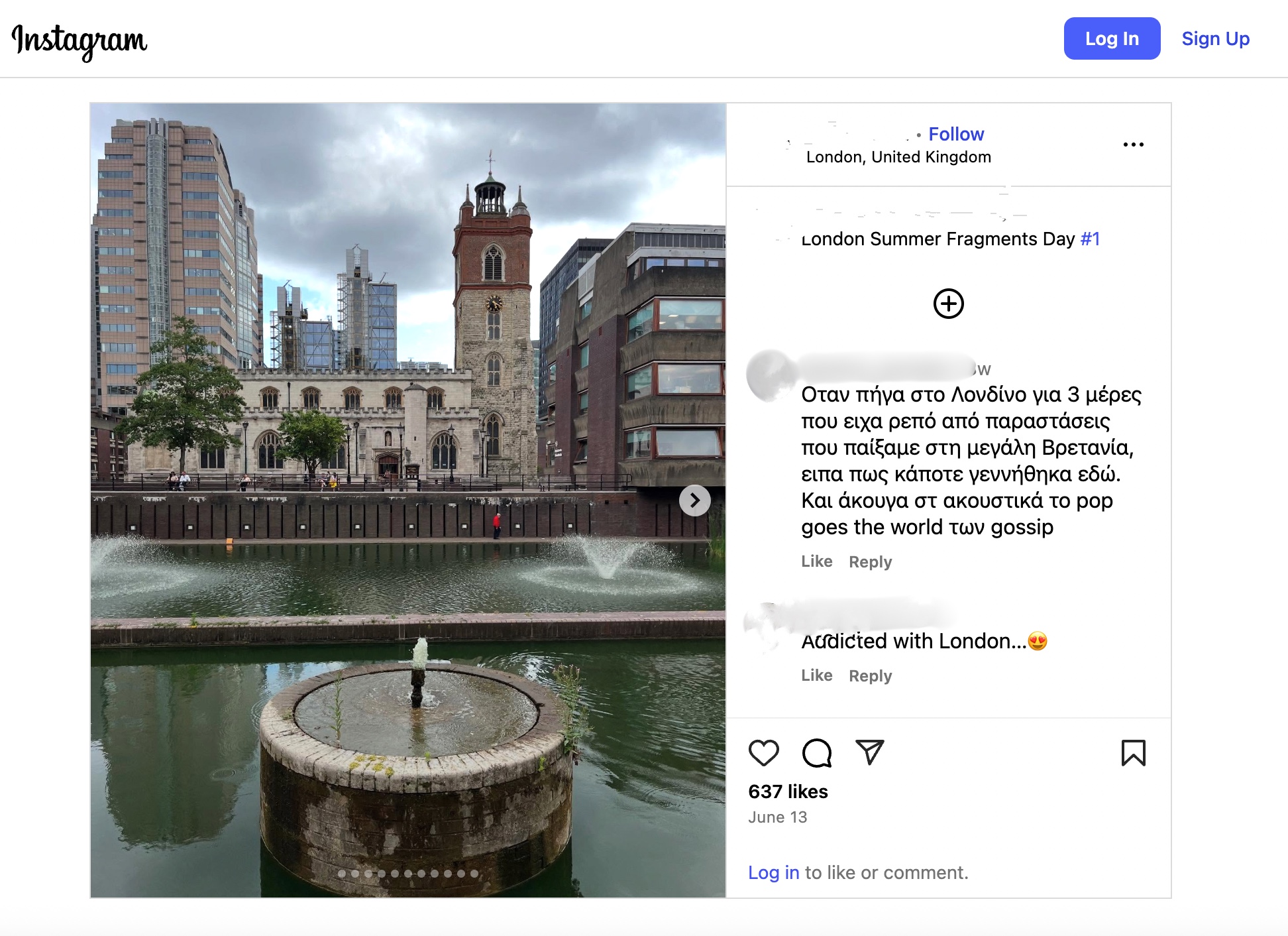Click 'Log in' to comment link
Image resolution: width=1288 pixels, height=936 pixels.
(x=773, y=872)
